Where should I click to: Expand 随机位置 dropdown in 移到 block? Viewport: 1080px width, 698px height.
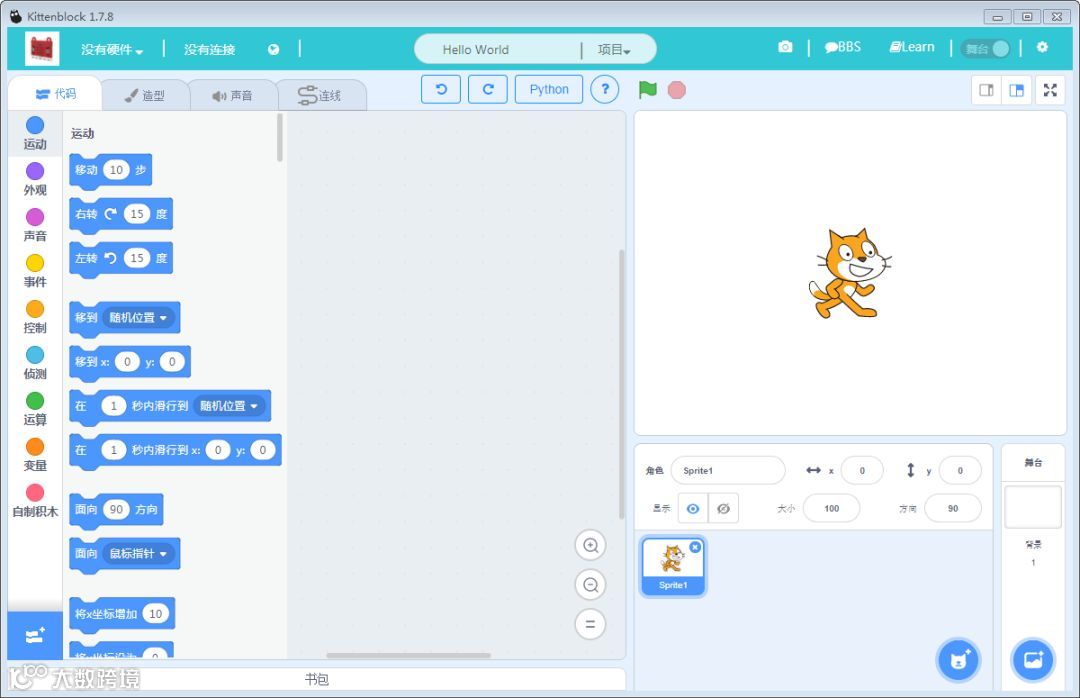click(x=138, y=318)
